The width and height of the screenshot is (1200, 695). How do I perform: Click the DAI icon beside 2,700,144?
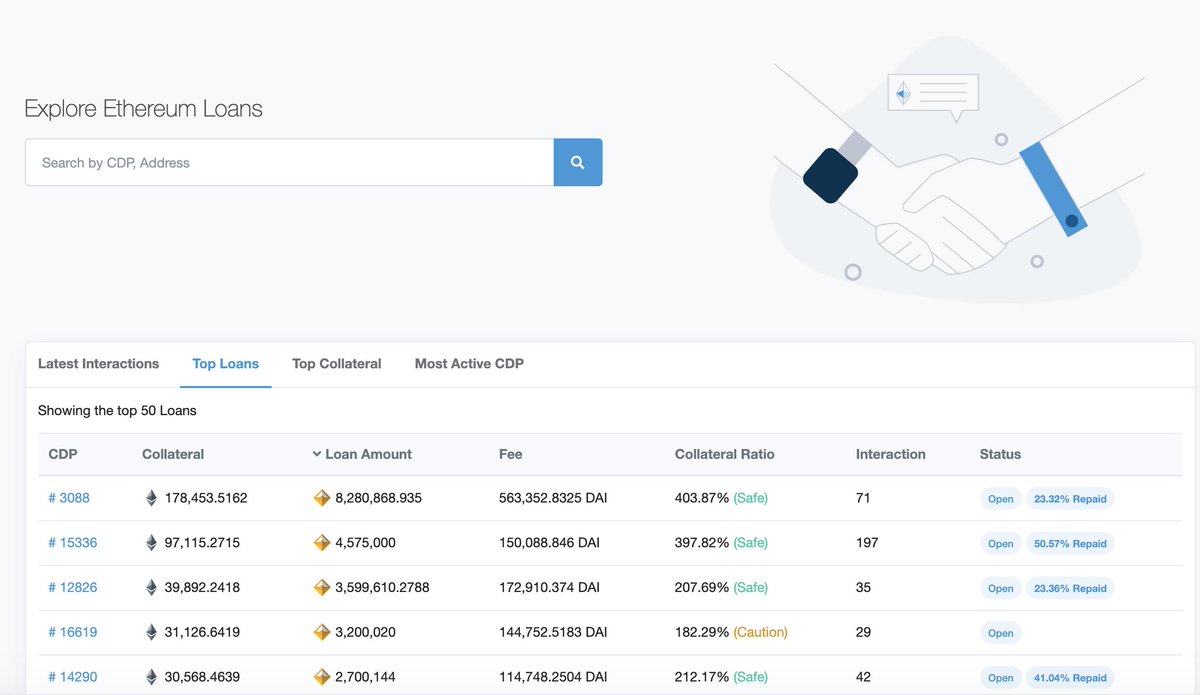(x=322, y=677)
